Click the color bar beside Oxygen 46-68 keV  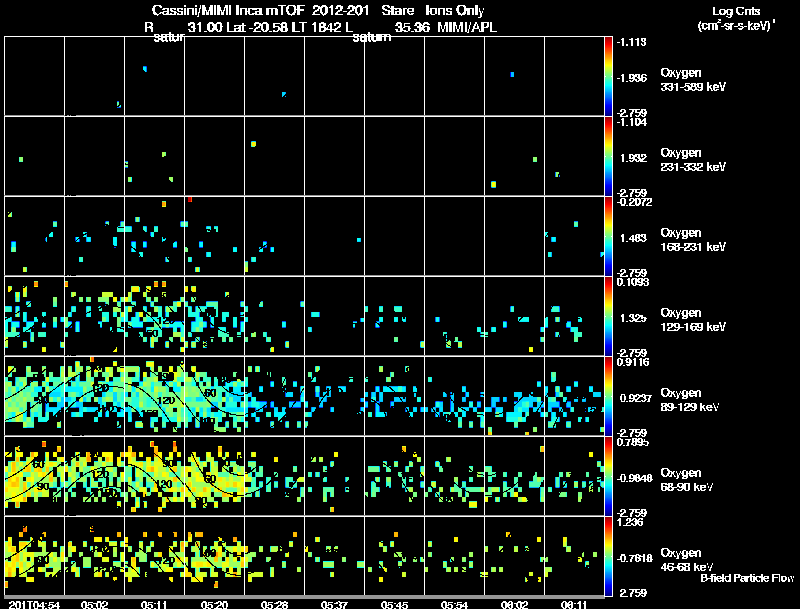(608, 556)
